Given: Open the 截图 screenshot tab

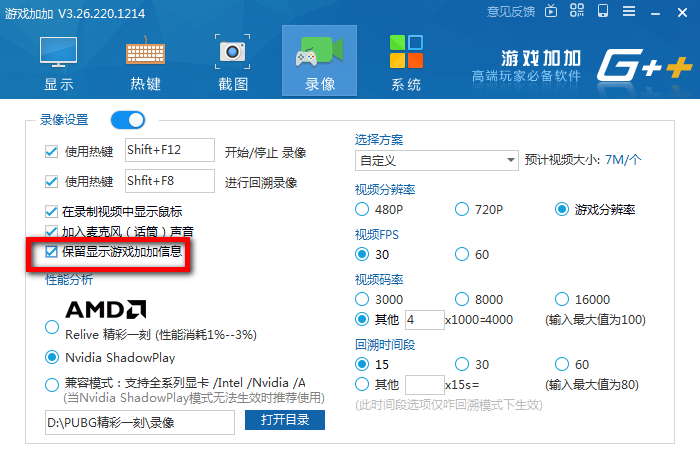Looking at the screenshot, I should (232, 62).
